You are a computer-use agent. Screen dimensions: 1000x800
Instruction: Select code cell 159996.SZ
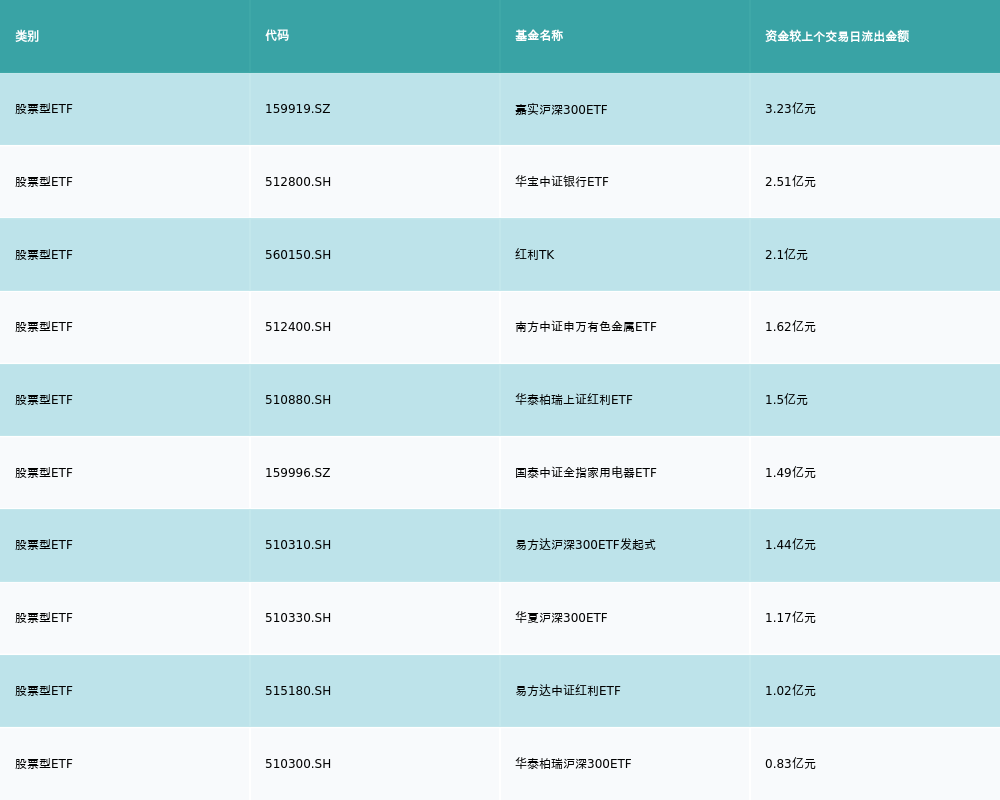298,473
